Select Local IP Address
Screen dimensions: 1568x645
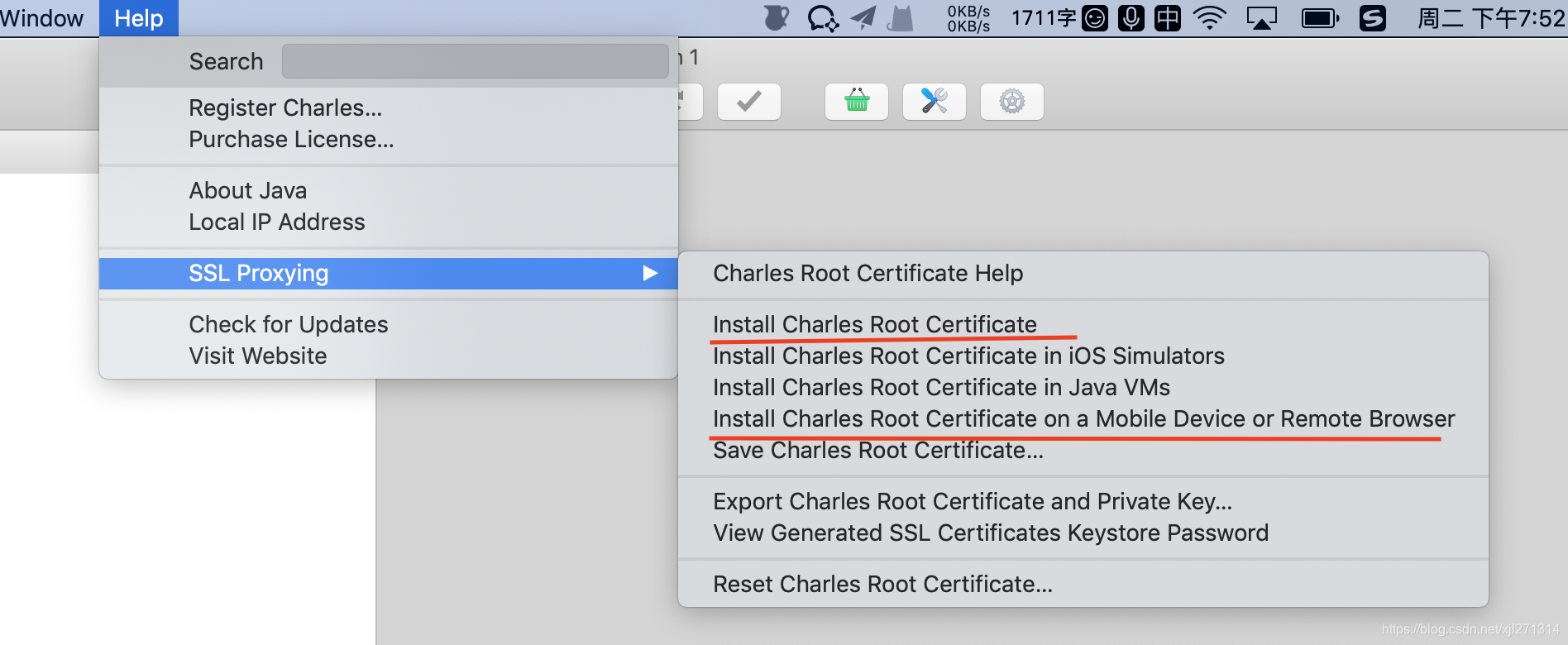tap(389, 222)
